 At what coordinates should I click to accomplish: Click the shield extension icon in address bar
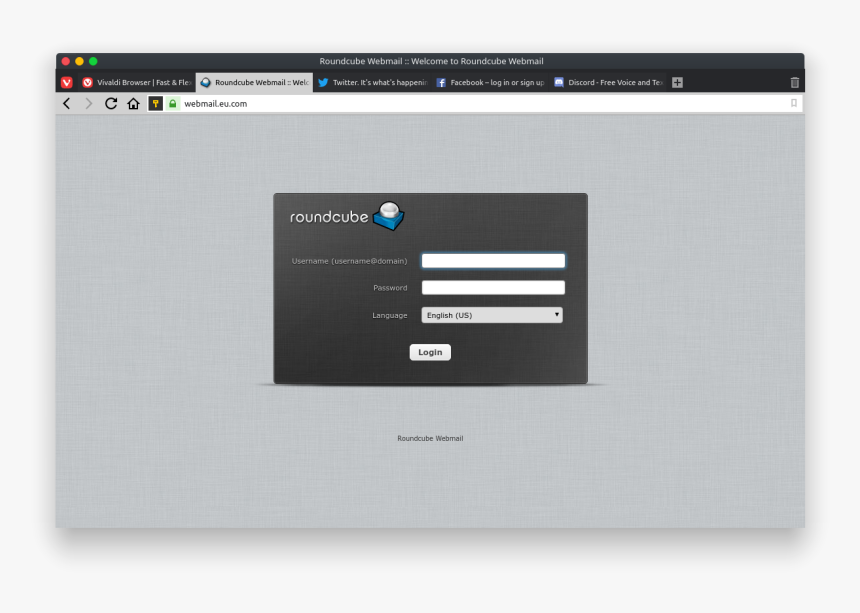(x=156, y=103)
